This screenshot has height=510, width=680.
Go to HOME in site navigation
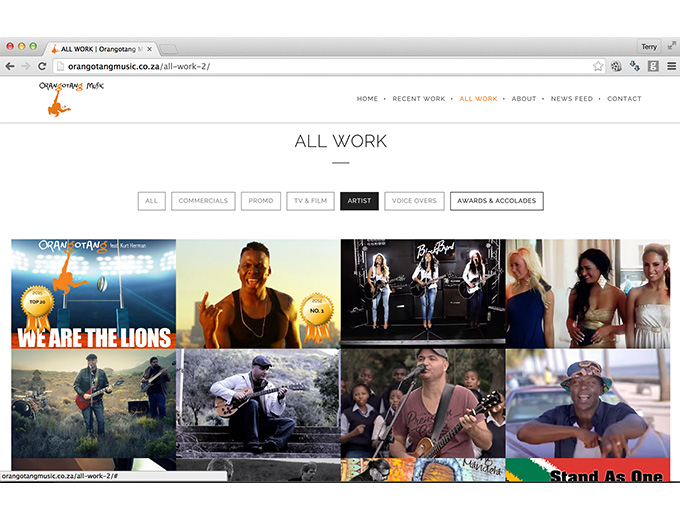[x=367, y=99]
